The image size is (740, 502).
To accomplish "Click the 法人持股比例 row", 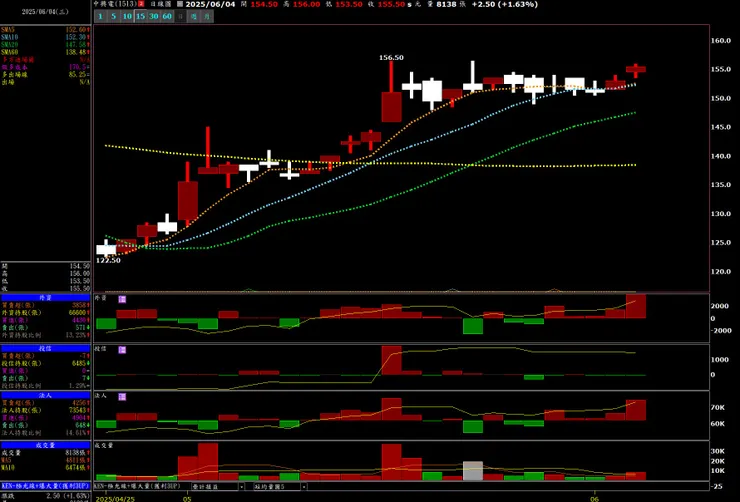I will coord(45,433).
